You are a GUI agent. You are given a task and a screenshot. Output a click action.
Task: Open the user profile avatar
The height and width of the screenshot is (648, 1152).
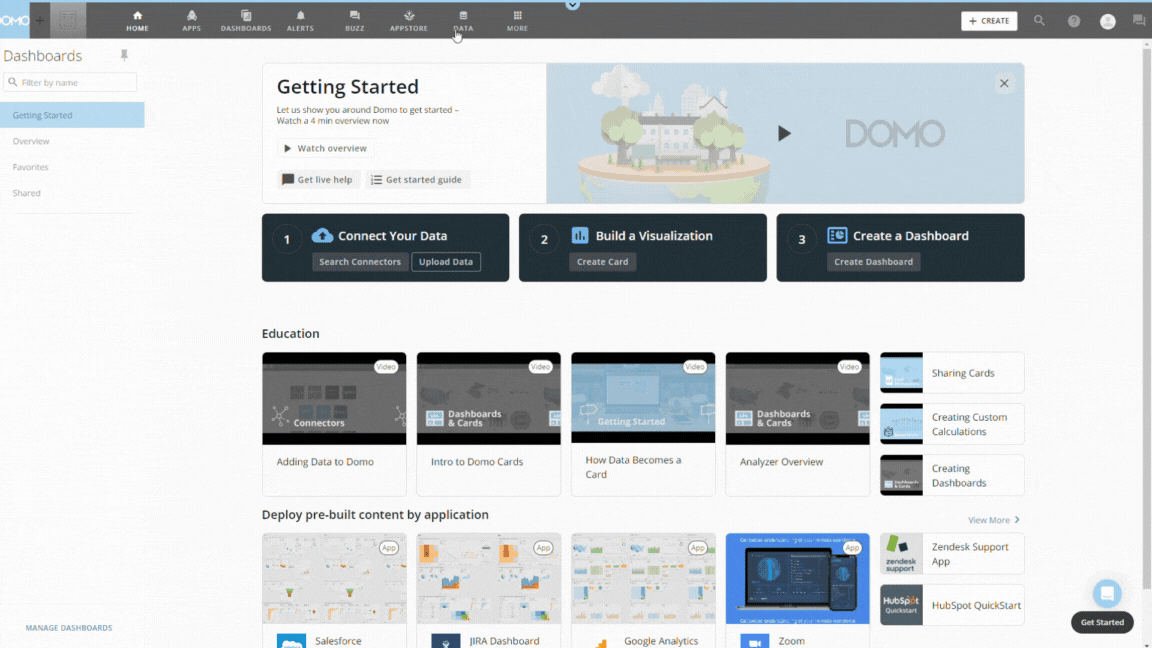pyautogui.click(x=1107, y=21)
